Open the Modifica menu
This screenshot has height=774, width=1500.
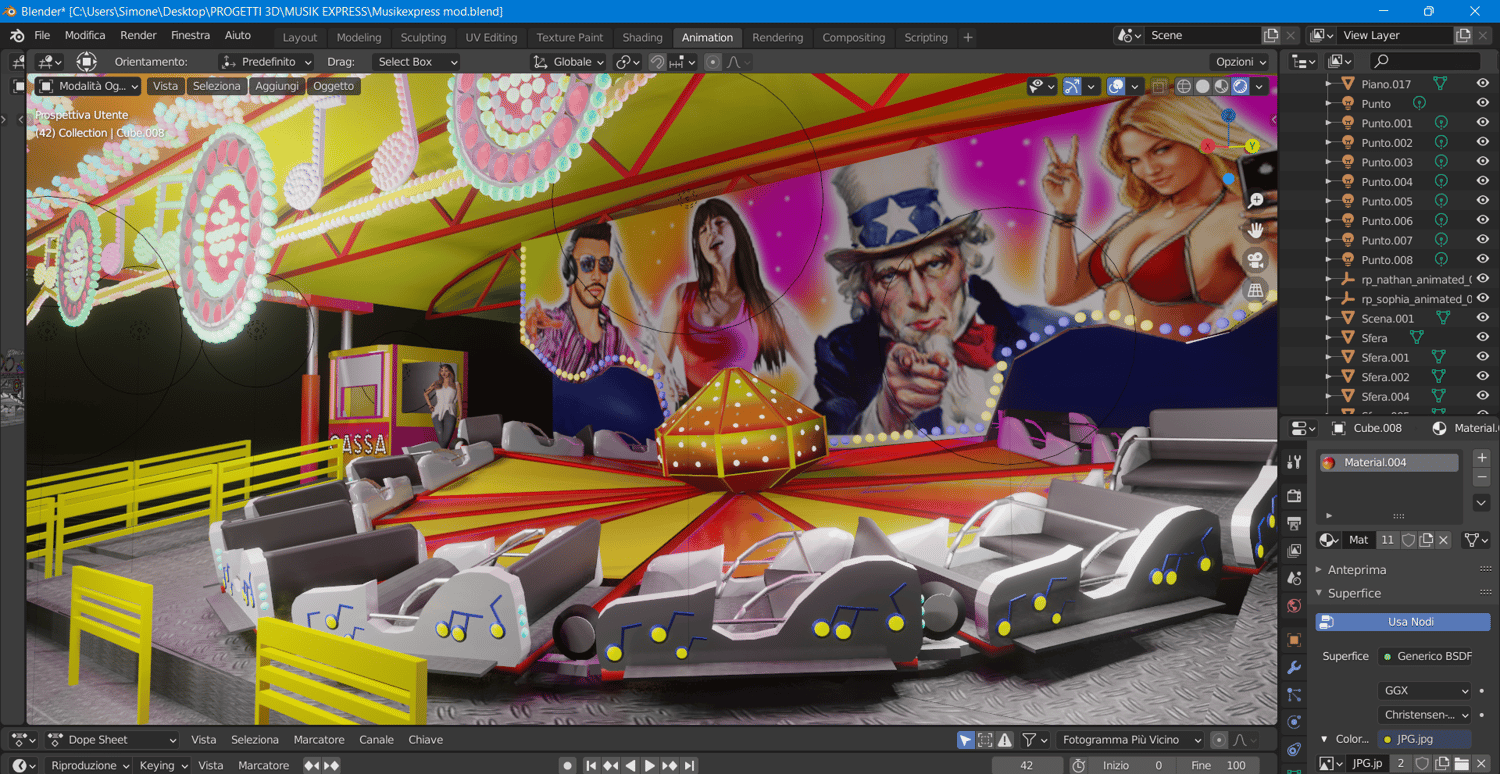(x=85, y=35)
